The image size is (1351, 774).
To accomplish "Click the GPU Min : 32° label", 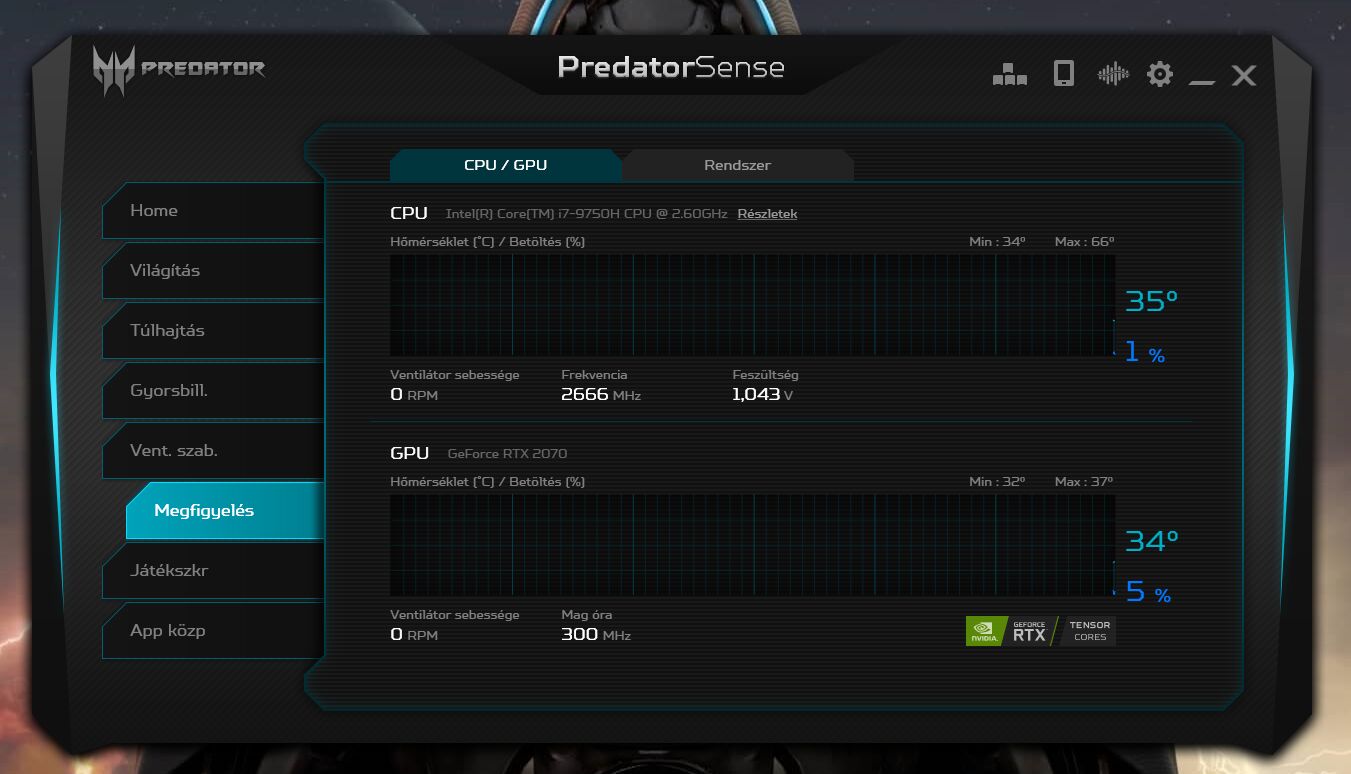I will coord(997,482).
